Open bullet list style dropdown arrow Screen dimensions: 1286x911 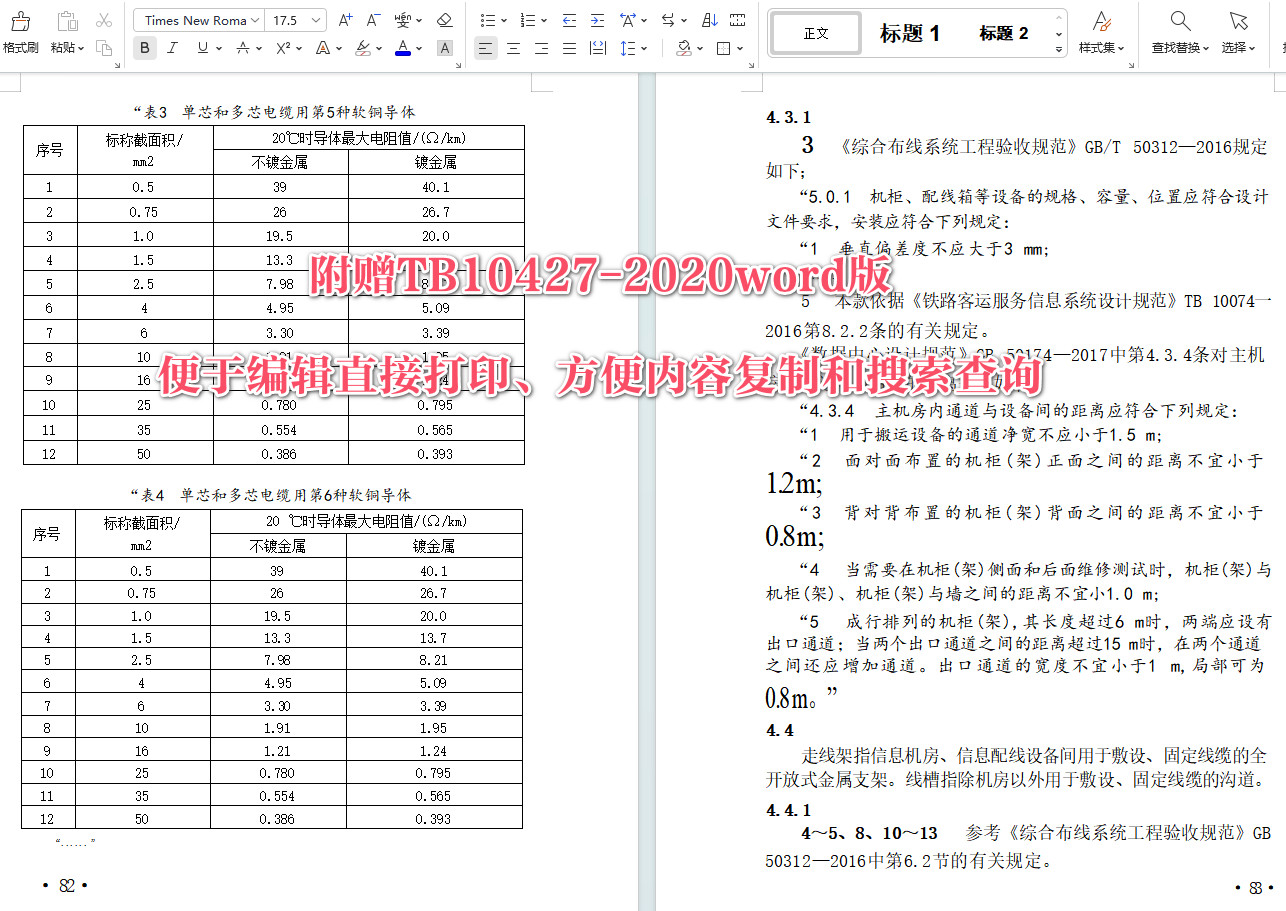[x=503, y=21]
